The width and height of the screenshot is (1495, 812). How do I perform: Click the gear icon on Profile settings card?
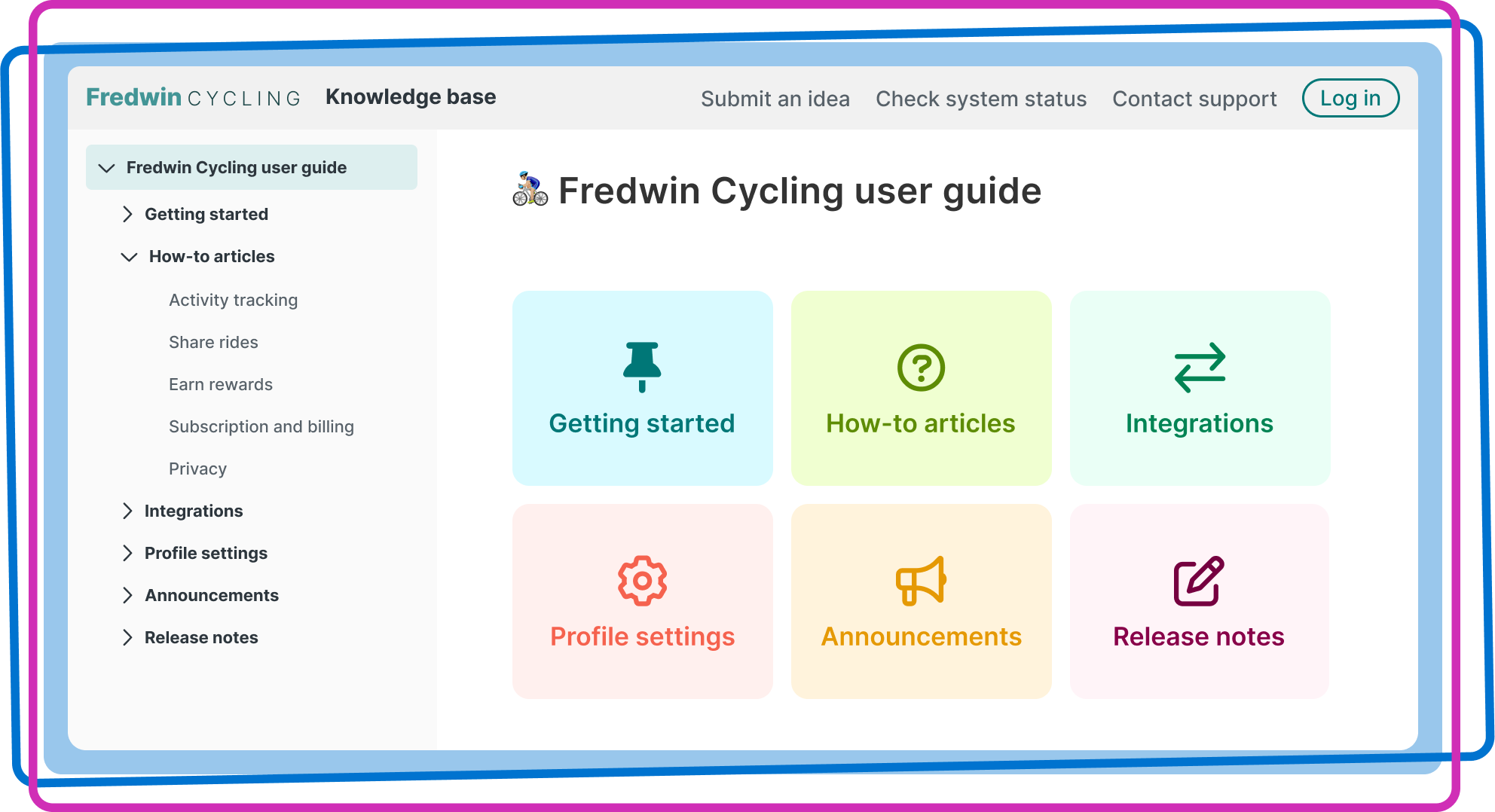[642, 580]
